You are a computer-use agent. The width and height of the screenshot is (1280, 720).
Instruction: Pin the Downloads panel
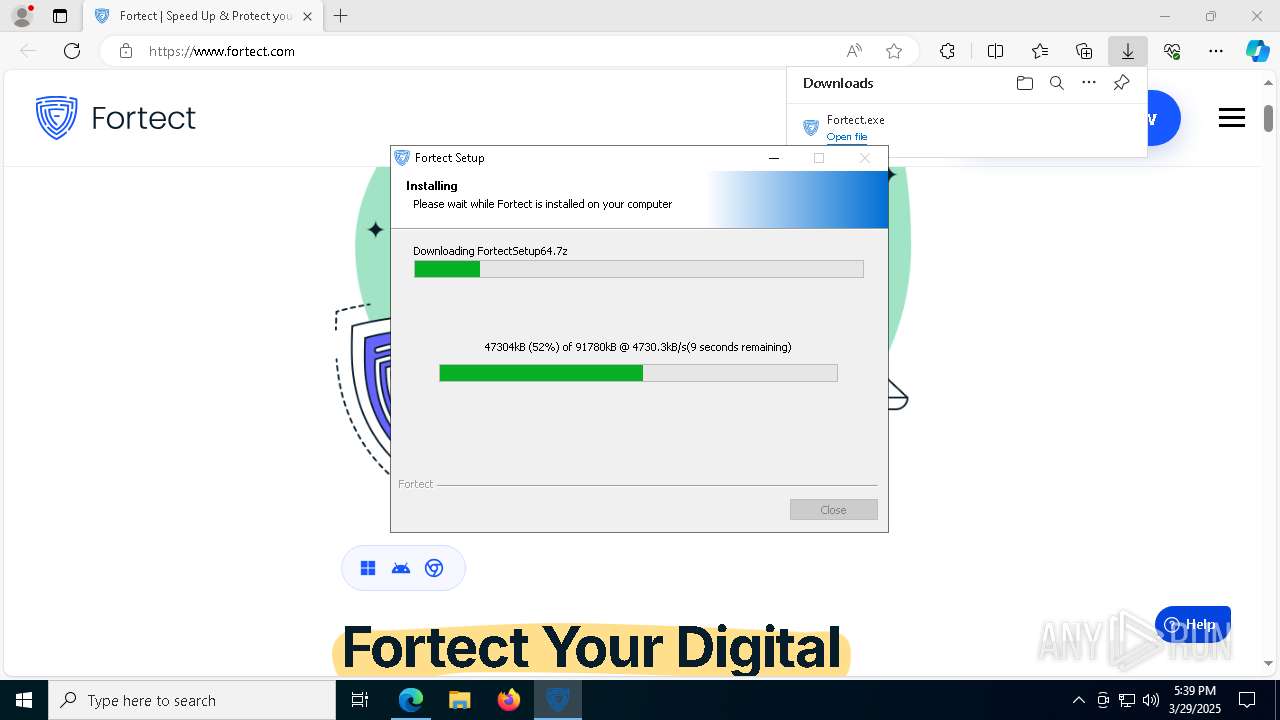pos(1121,83)
